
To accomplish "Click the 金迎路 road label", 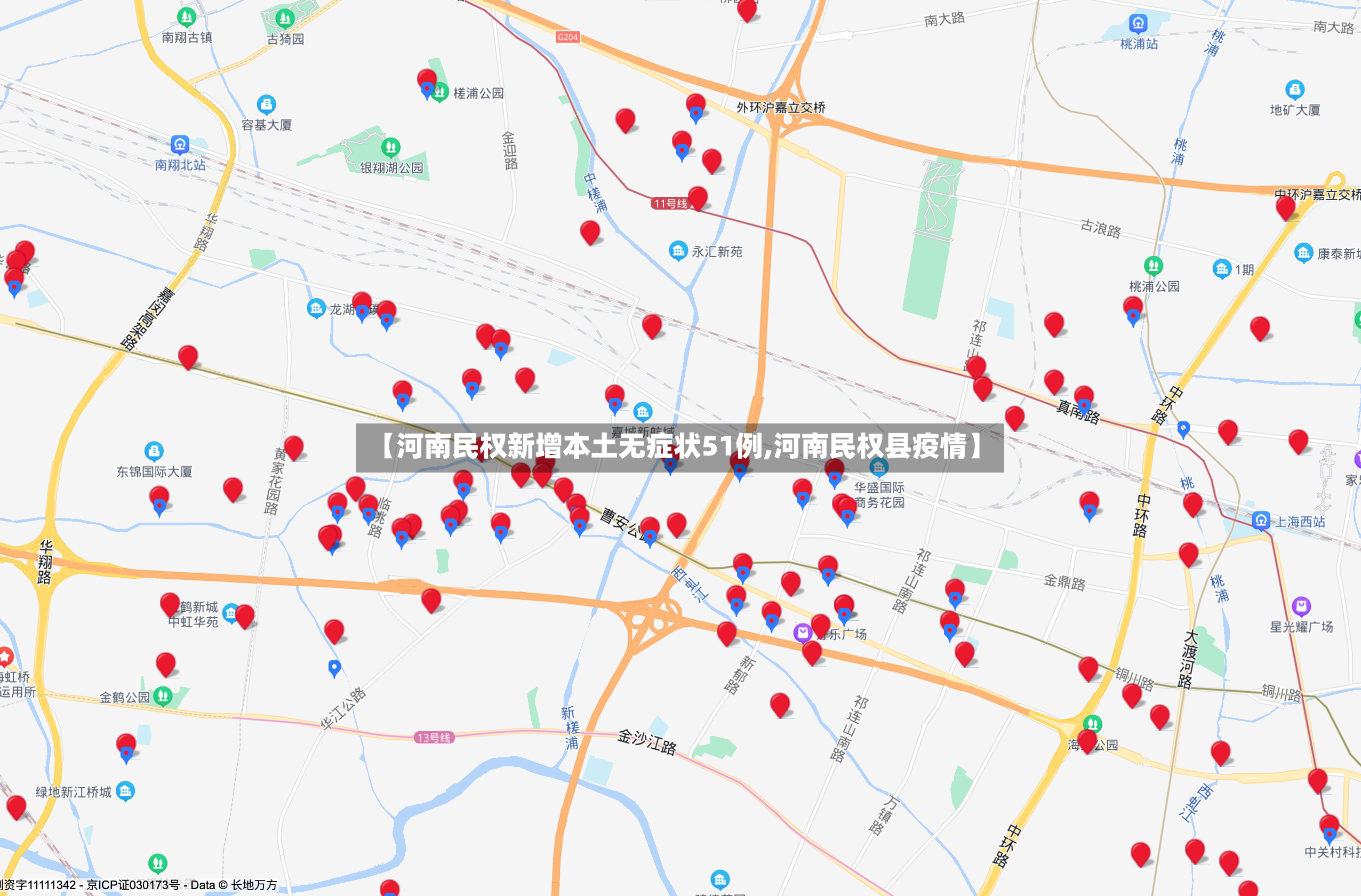I will click(509, 150).
